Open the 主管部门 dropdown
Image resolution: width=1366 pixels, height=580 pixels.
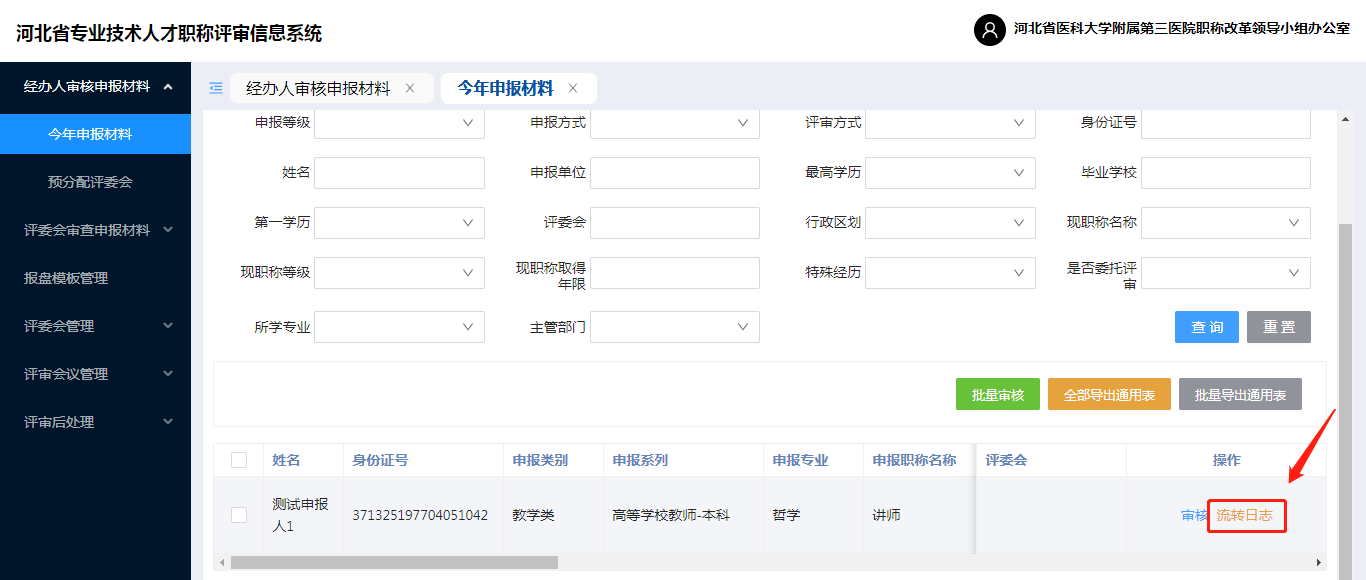[674, 327]
